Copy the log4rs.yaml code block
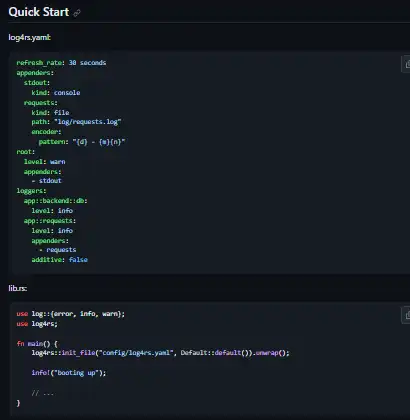410x420 pixels. point(406,64)
